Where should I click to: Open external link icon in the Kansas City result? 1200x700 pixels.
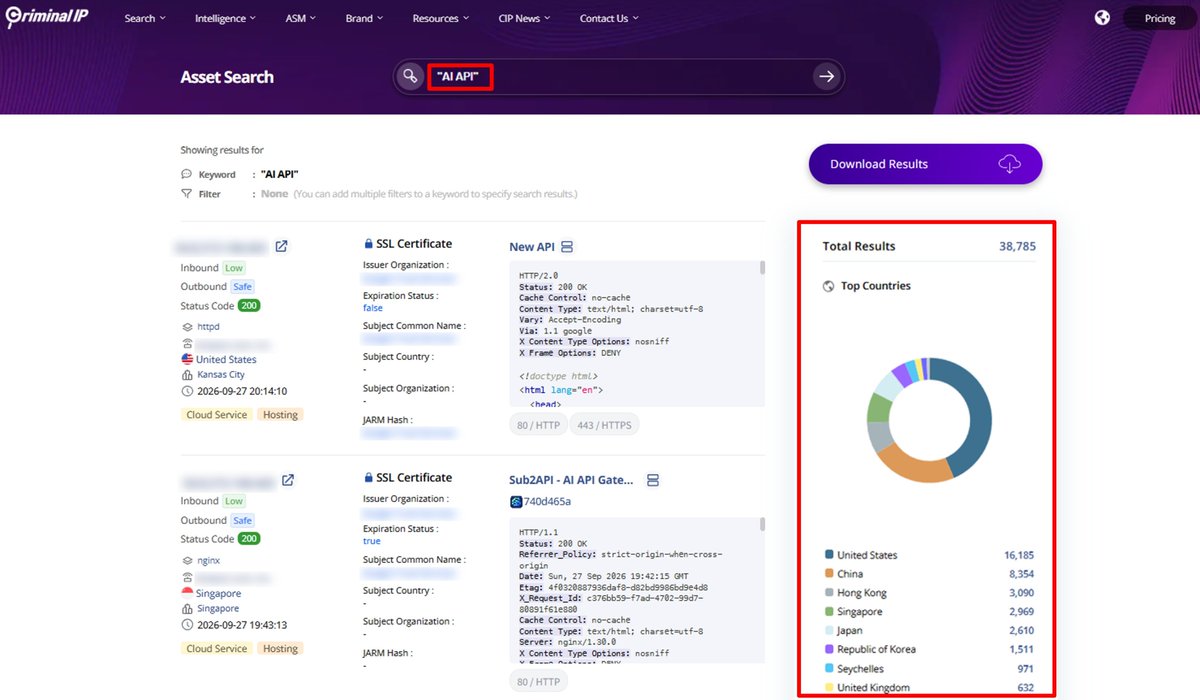pyautogui.click(x=282, y=246)
